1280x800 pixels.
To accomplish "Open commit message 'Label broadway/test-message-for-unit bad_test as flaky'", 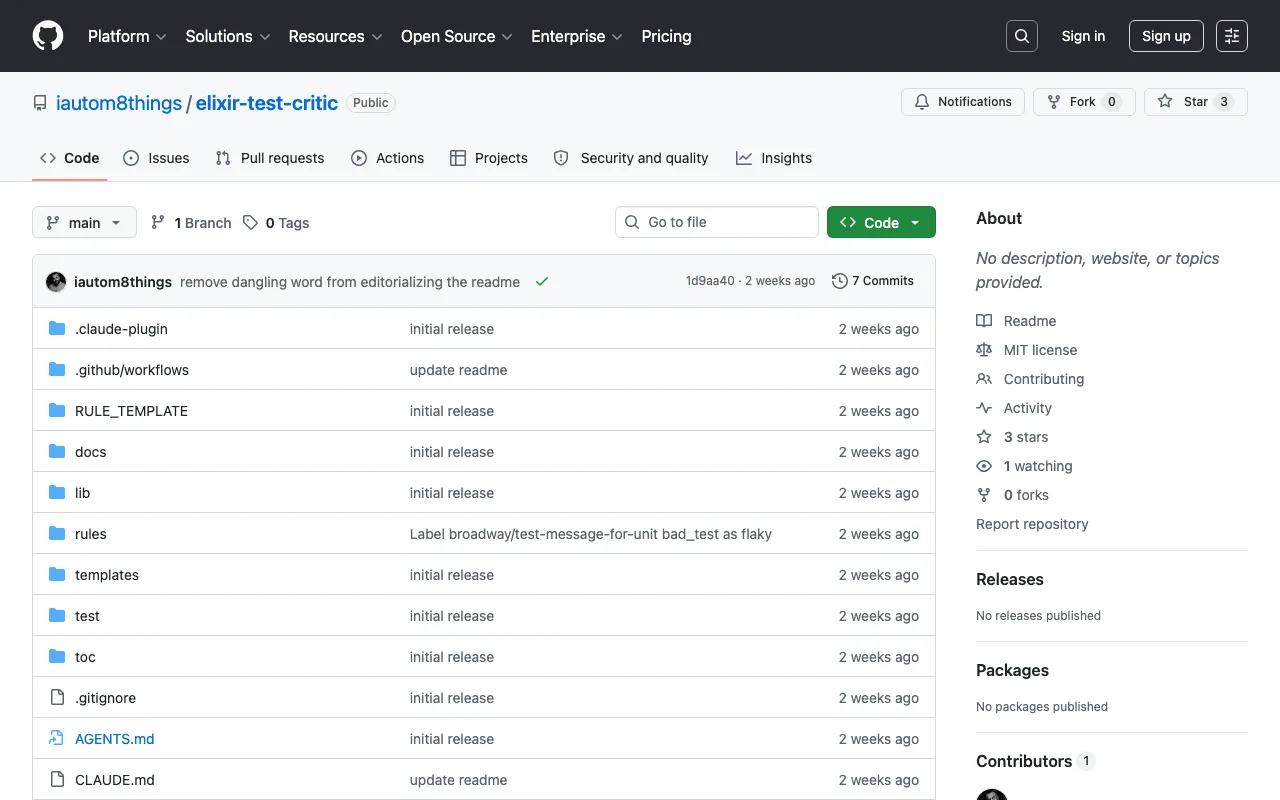I will [591, 534].
